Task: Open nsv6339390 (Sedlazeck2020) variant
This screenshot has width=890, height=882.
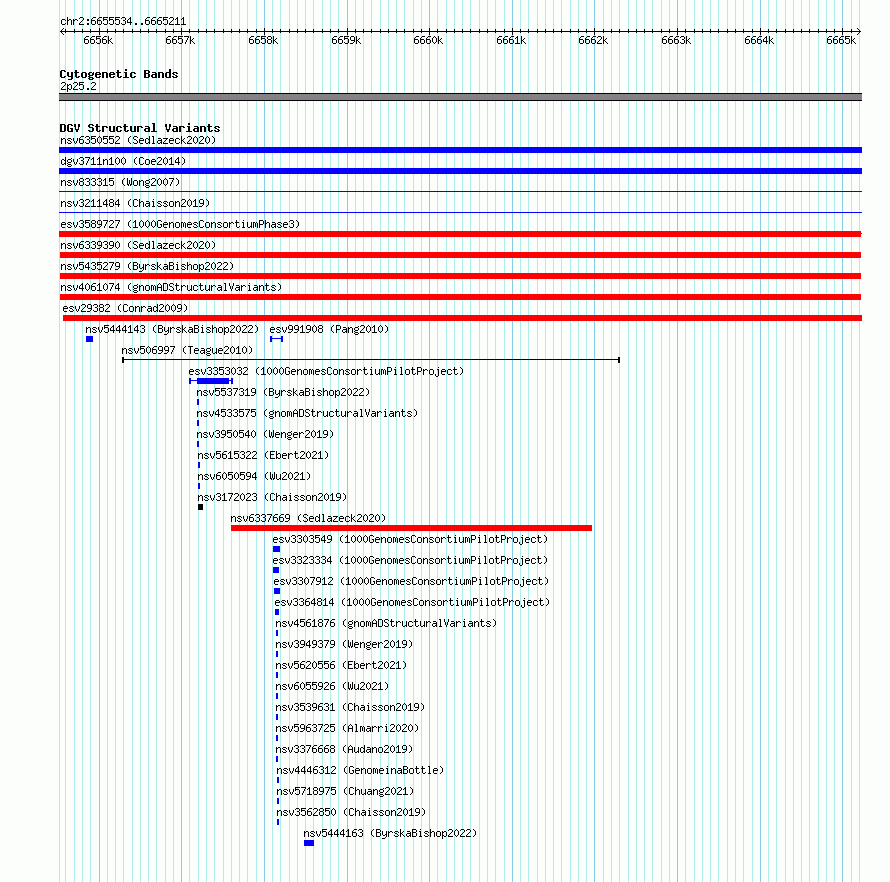Action: tap(138, 245)
